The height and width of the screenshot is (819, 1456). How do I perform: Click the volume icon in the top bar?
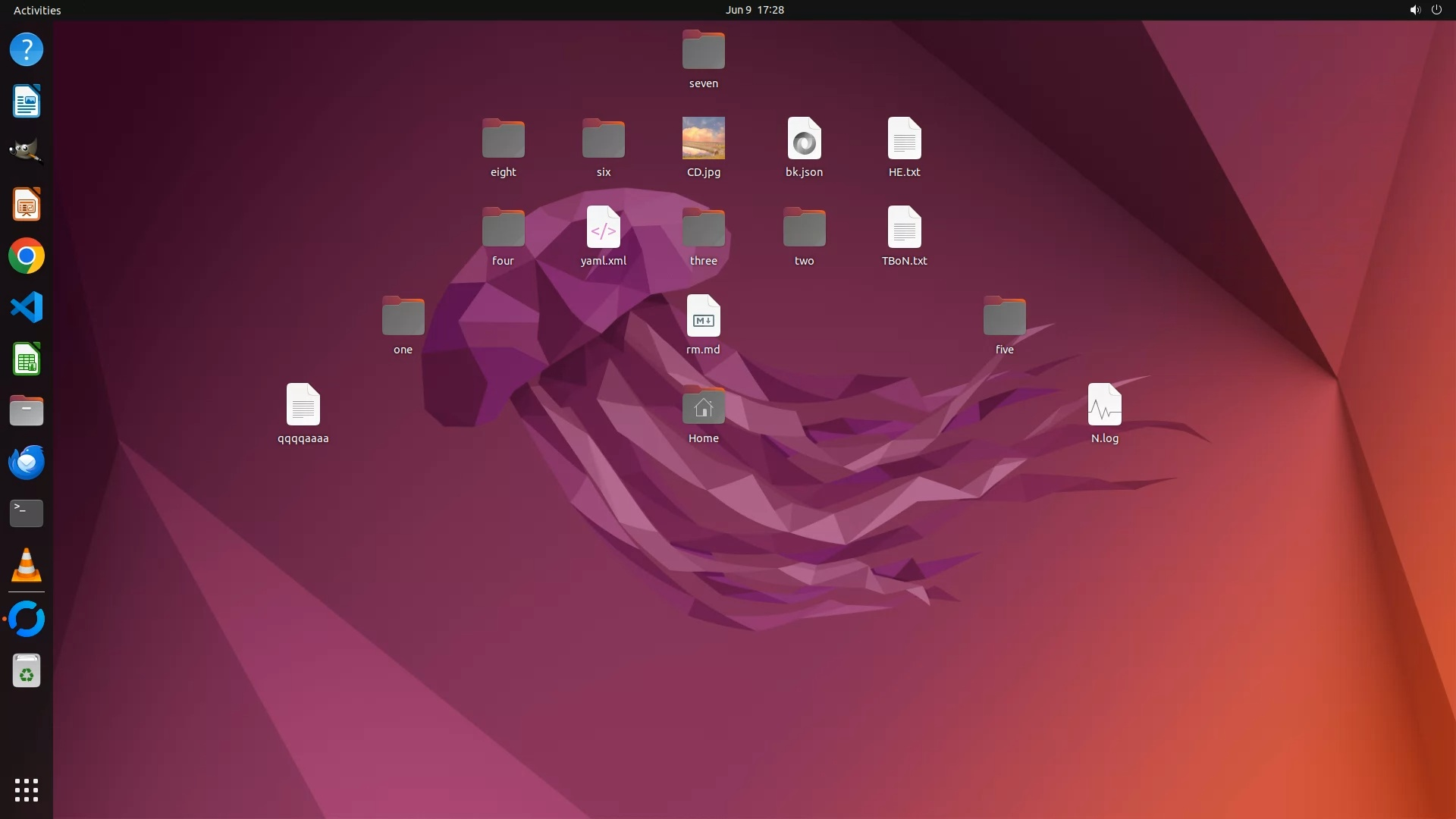coord(1414,10)
